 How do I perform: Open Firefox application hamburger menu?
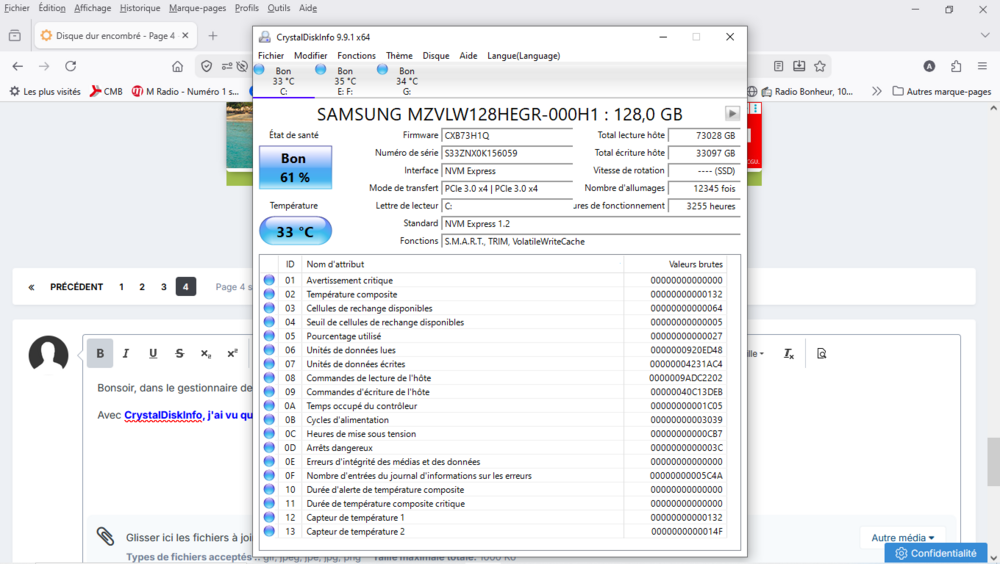(x=982, y=66)
